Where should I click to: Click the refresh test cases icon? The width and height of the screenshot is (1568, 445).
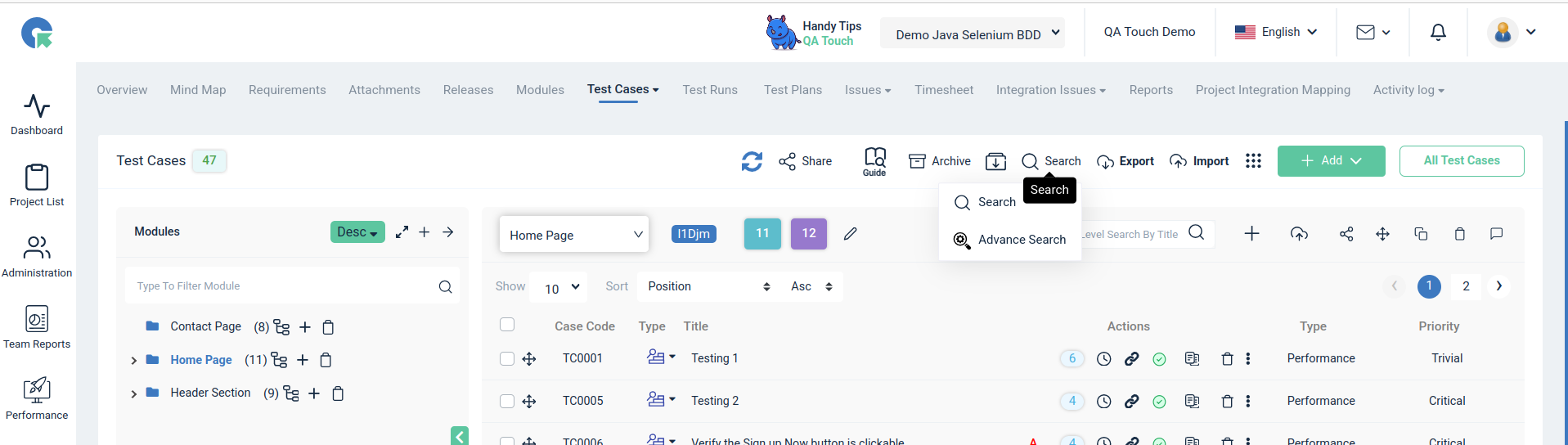point(752,161)
